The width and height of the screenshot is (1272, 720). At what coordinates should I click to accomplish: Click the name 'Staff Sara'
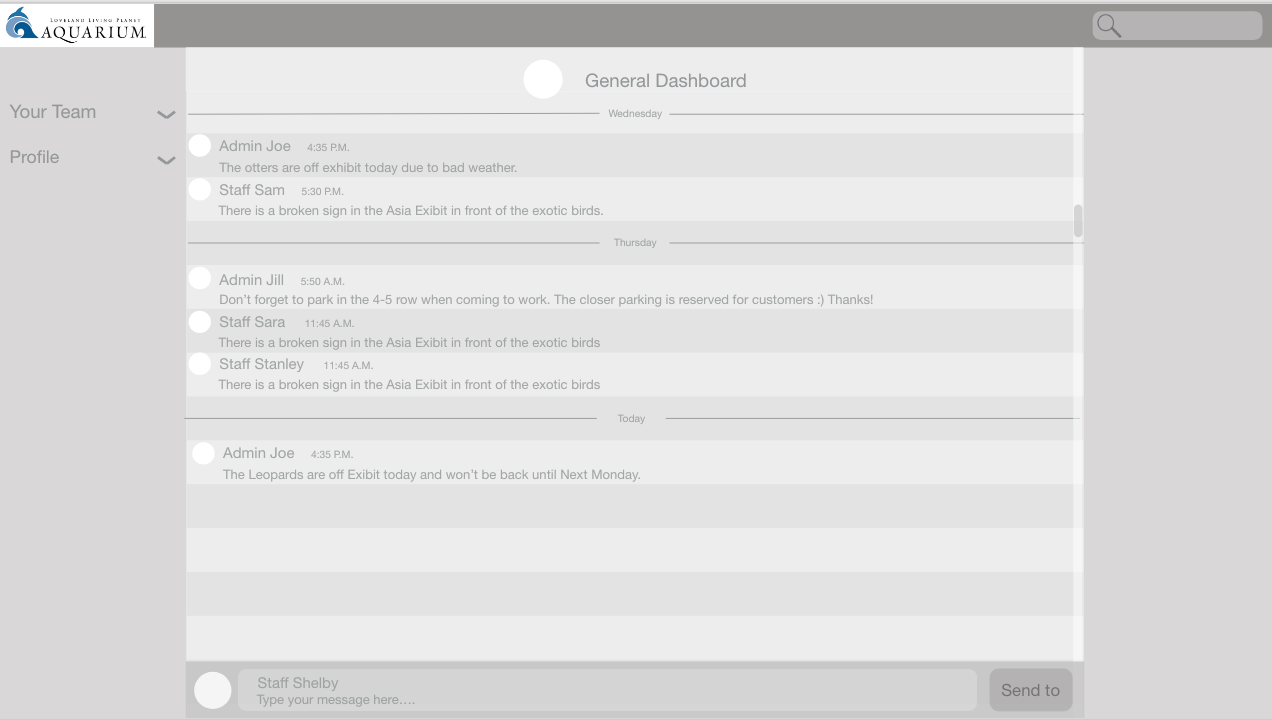click(252, 322)
